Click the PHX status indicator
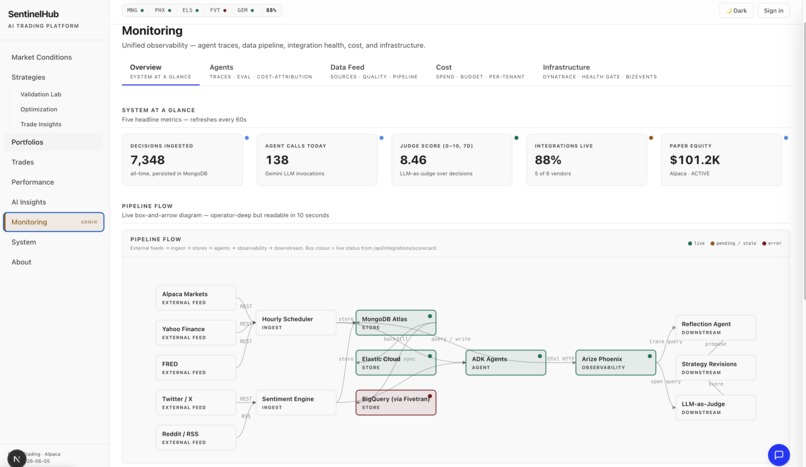The image size is (806, 467). coord(163,10)
